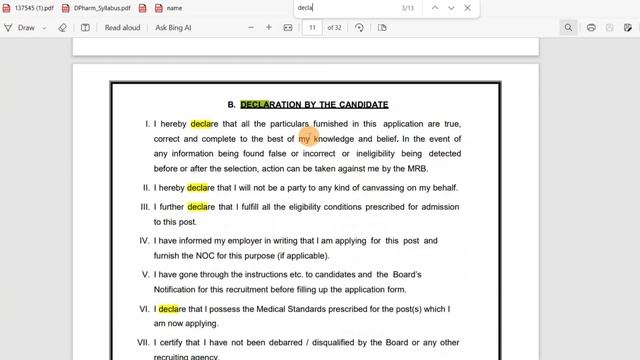Click the word 'Notification' in item V
Screen dimensions: 640x360
pos(174,289)
